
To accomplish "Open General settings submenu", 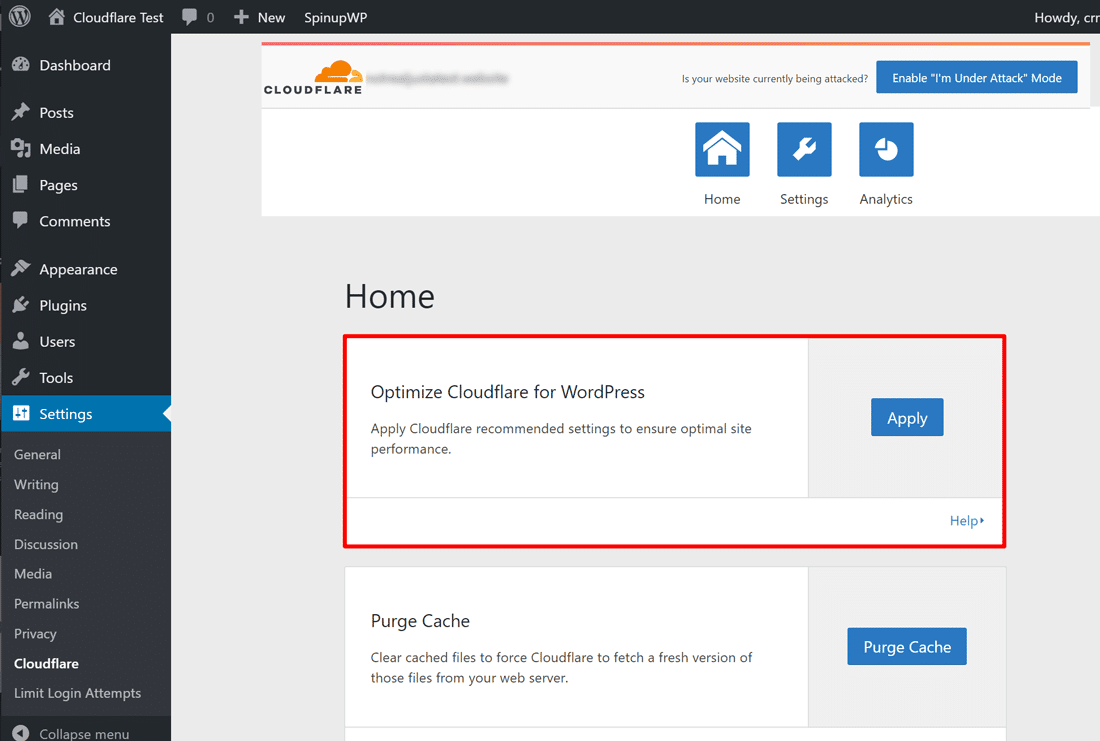I will coord(37,455).
